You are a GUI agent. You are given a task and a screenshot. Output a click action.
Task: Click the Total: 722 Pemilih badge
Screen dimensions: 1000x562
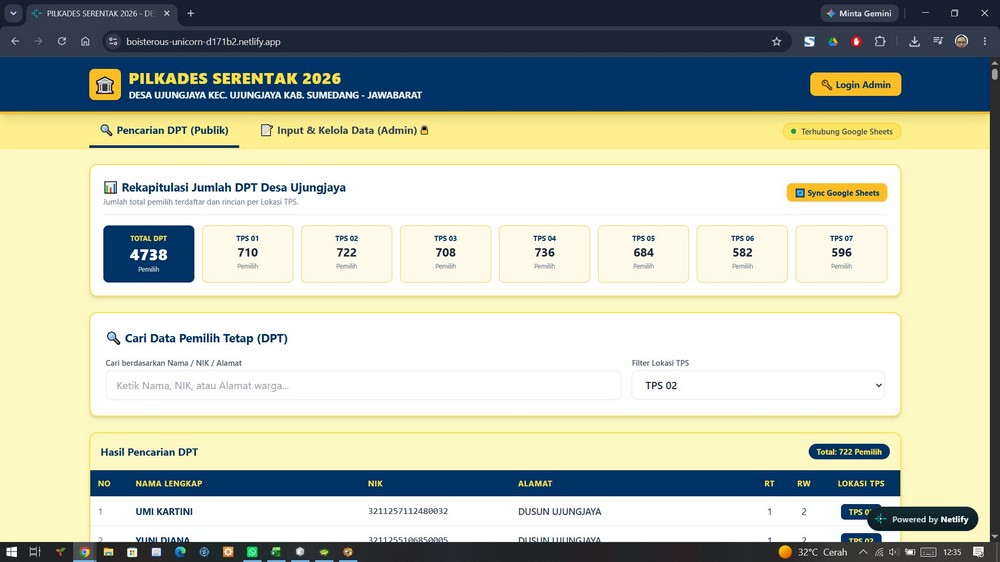(848, 452)
